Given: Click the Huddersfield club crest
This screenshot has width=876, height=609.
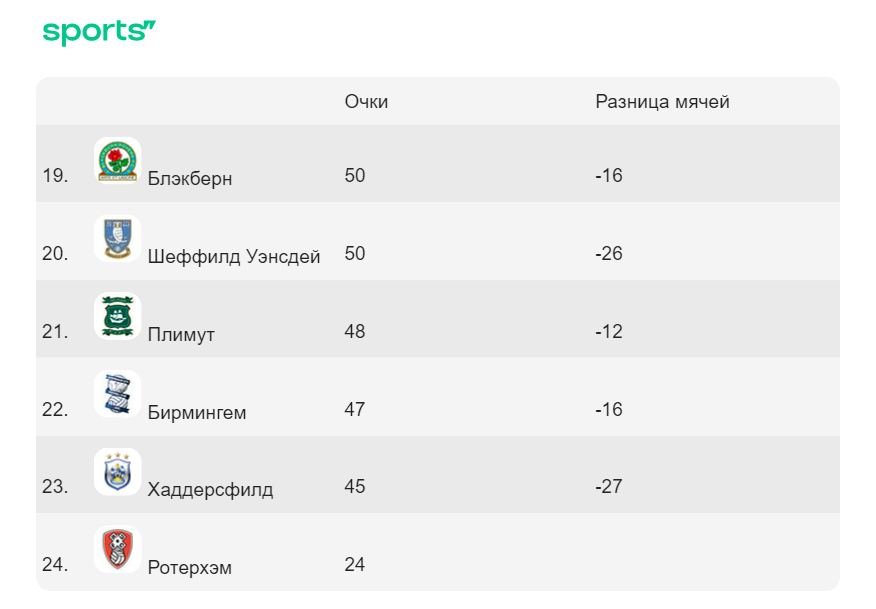Looking at the screenshot, I should click(x=117, y=472).
